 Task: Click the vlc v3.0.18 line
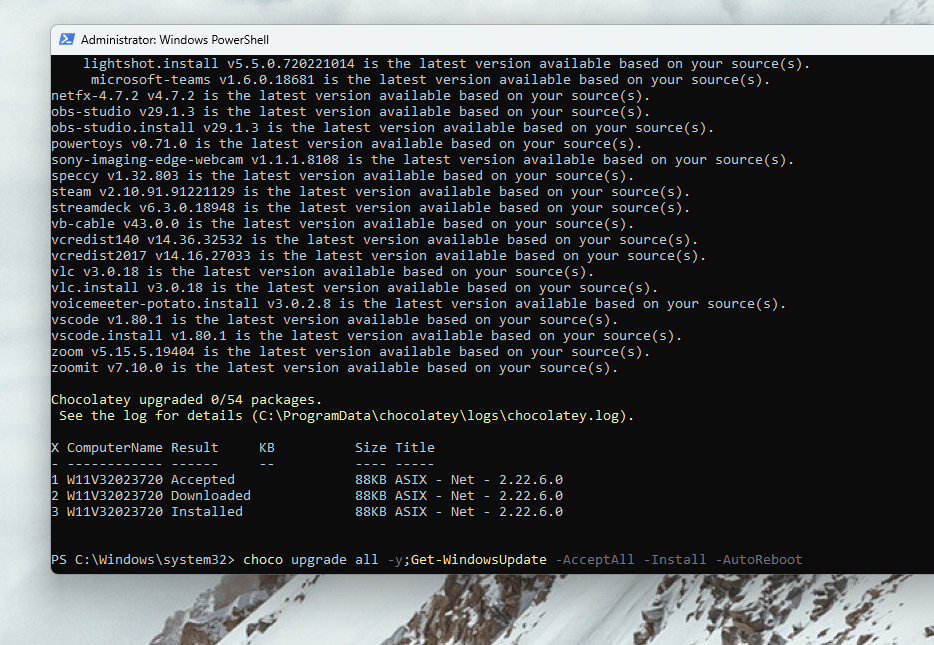click(x=322, y=272)
